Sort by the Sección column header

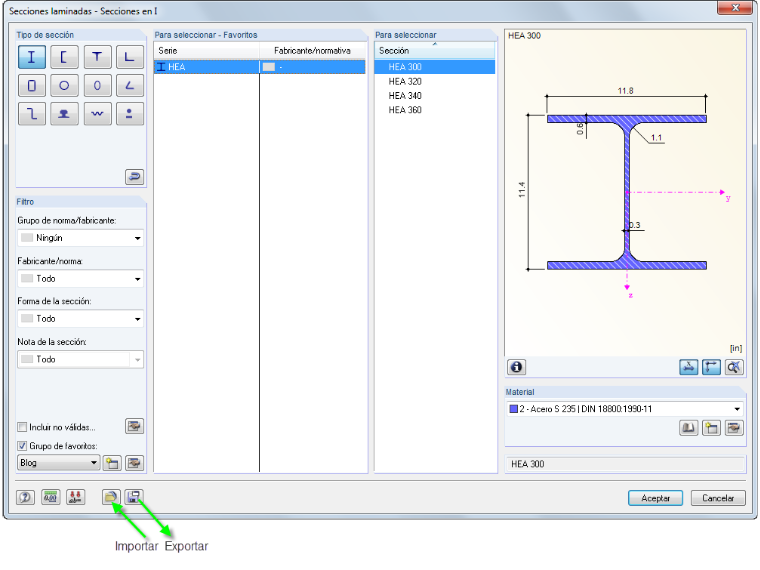tap(435, 50)
